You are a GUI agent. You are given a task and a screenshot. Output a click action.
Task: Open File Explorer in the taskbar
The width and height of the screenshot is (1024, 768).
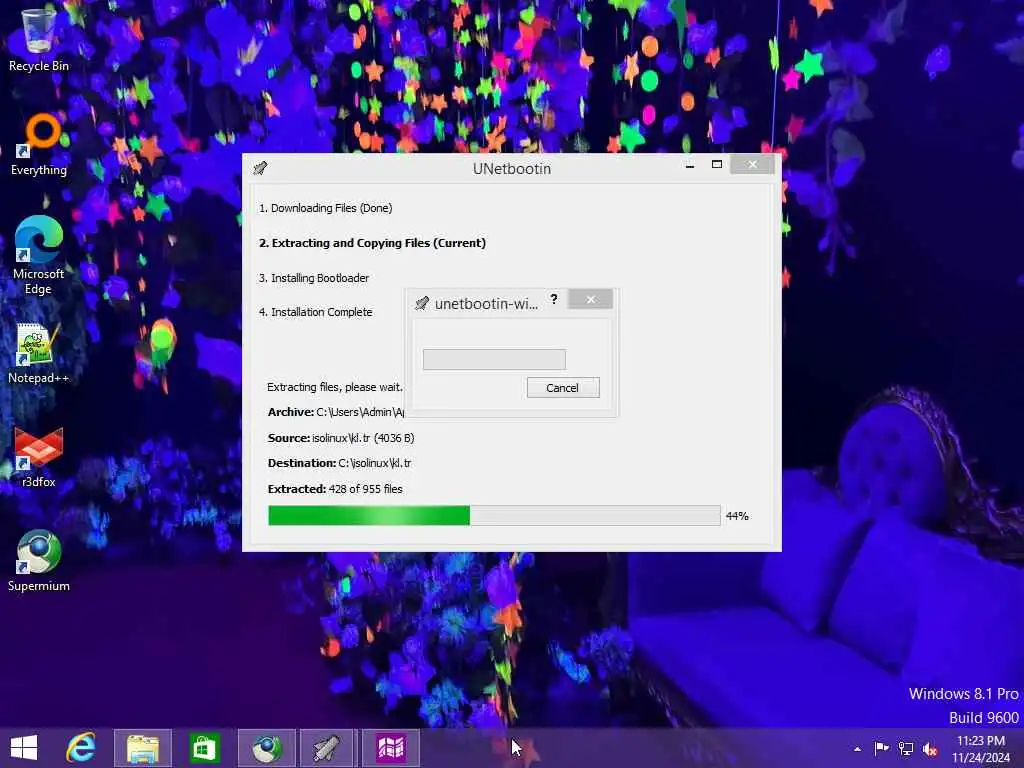(x=142, y=748)
